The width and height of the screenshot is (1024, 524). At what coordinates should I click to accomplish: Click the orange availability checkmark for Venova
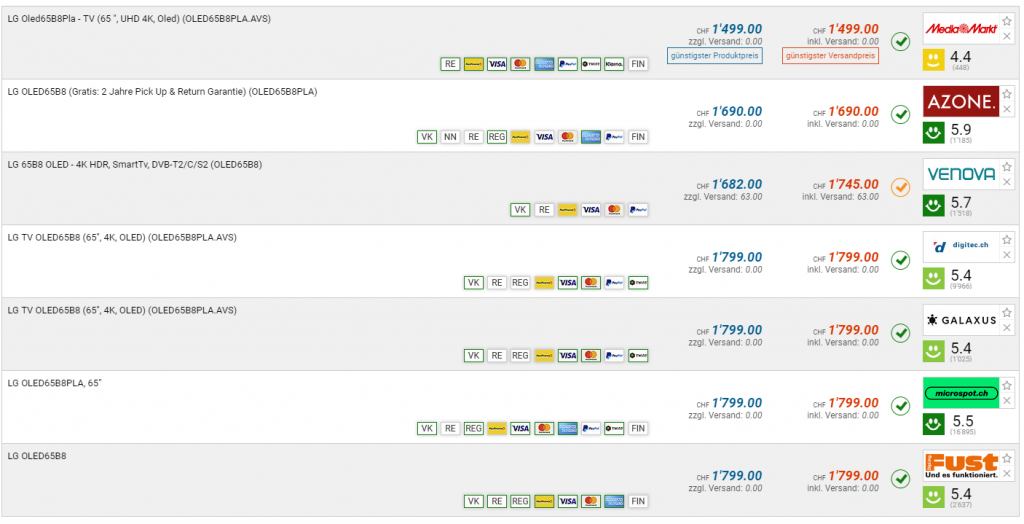tap(900, 187)
